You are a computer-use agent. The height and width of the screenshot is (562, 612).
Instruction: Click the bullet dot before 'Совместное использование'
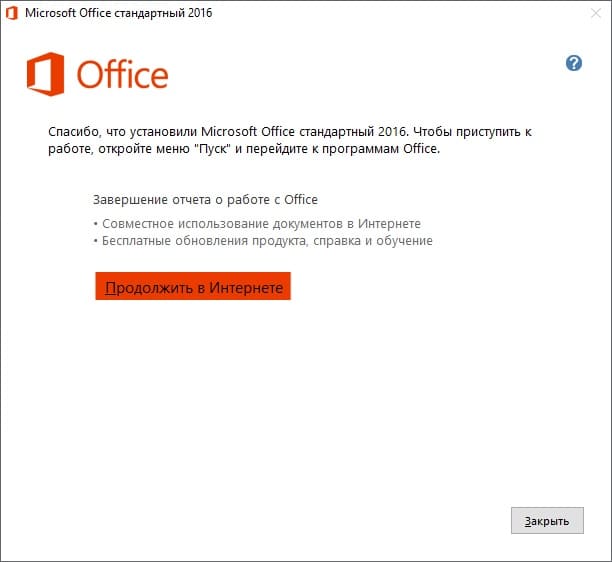[x=96, y=224]
